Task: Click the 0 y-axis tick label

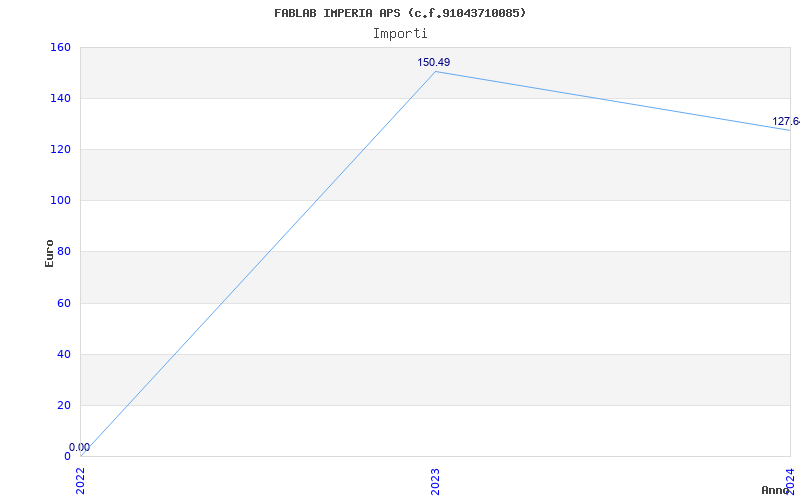Action: pos(67,456)
